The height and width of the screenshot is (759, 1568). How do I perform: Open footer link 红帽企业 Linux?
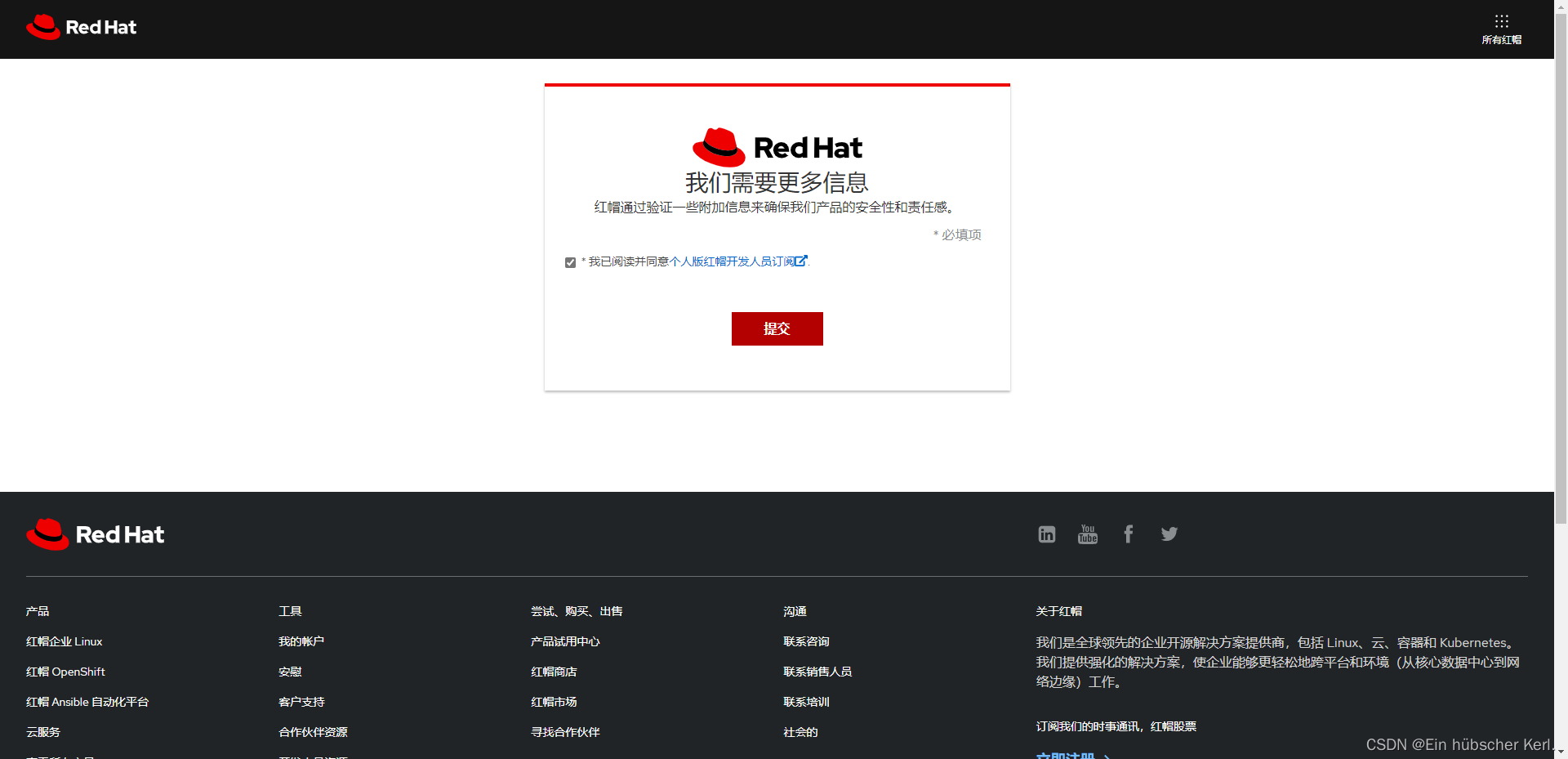pyautogui.click(x=64, y=641)
